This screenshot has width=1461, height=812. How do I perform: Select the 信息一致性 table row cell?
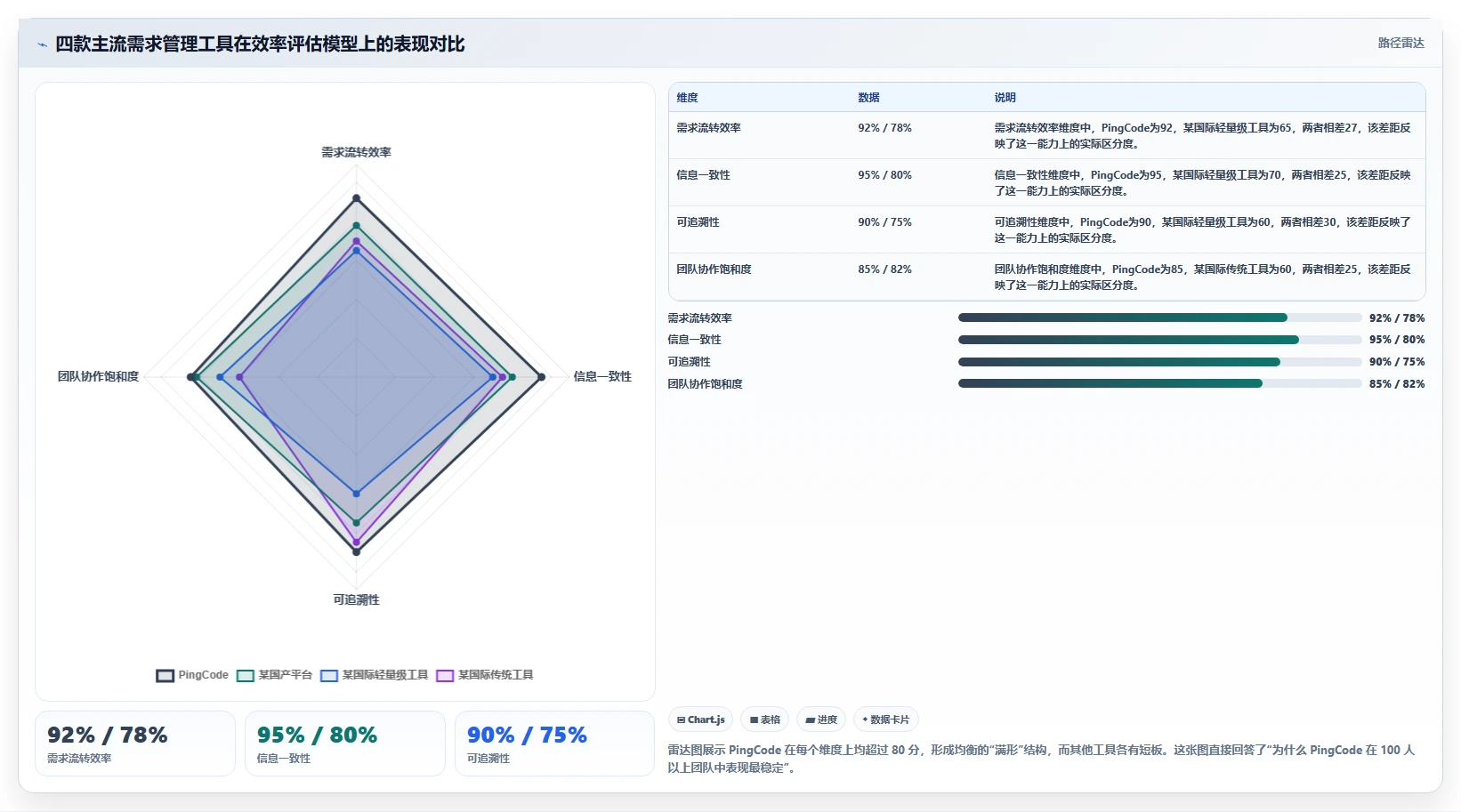click(x=703, y=175)
